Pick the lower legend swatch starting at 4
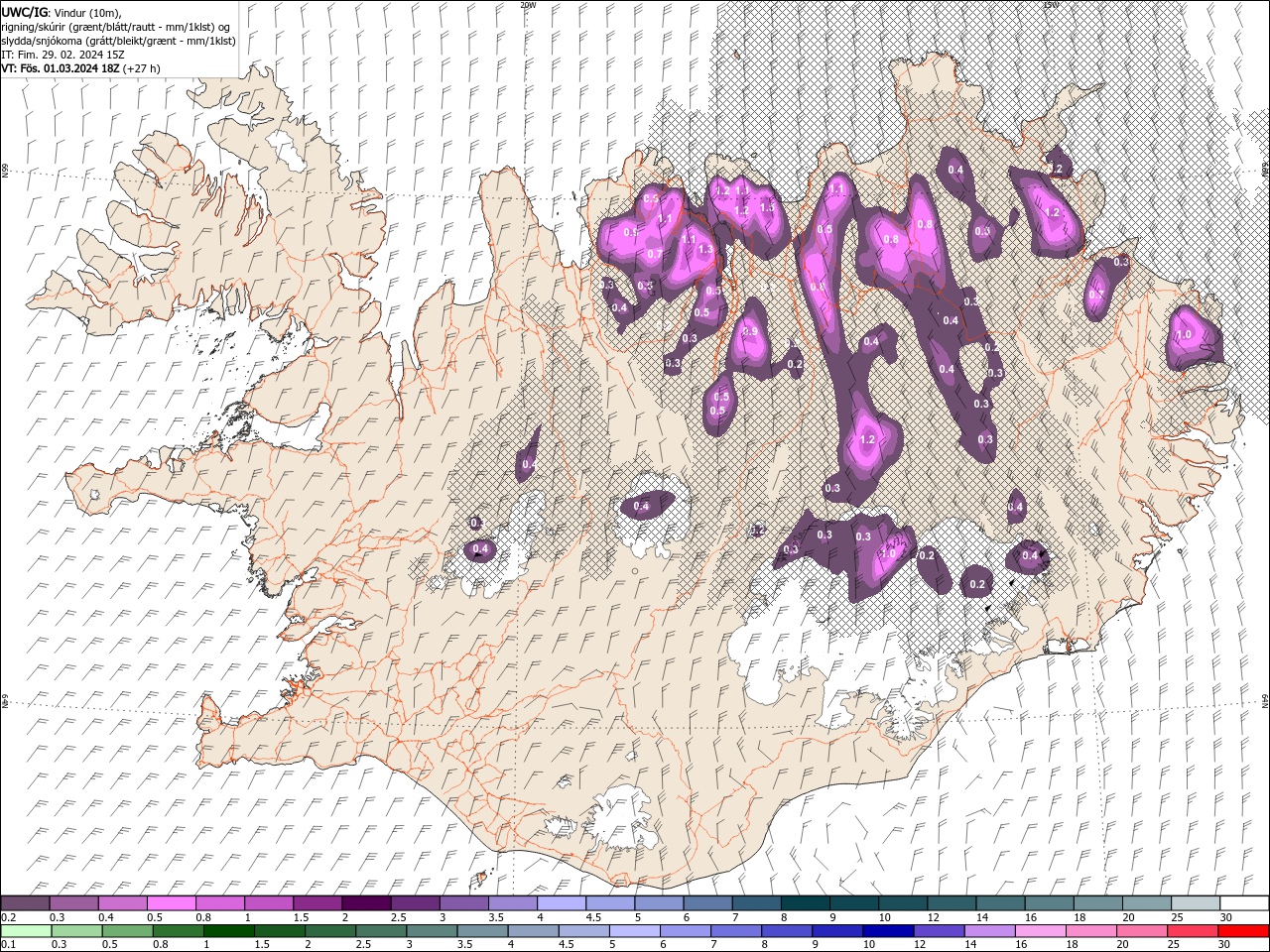 click(x=533, y=931)
